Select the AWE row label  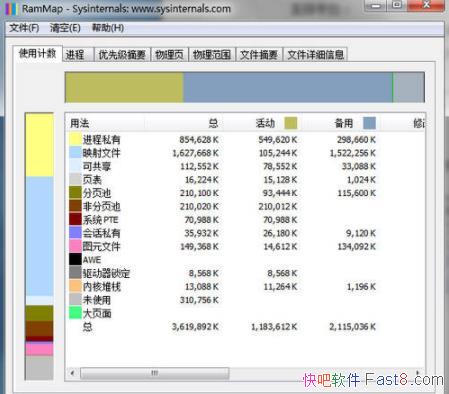pos(92,260)
